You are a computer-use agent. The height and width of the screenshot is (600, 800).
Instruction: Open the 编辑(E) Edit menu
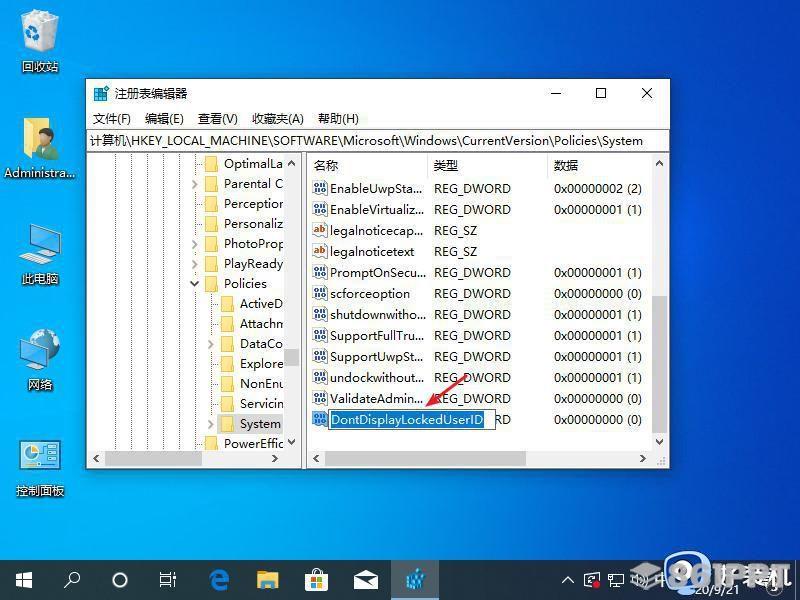point(164,119)
